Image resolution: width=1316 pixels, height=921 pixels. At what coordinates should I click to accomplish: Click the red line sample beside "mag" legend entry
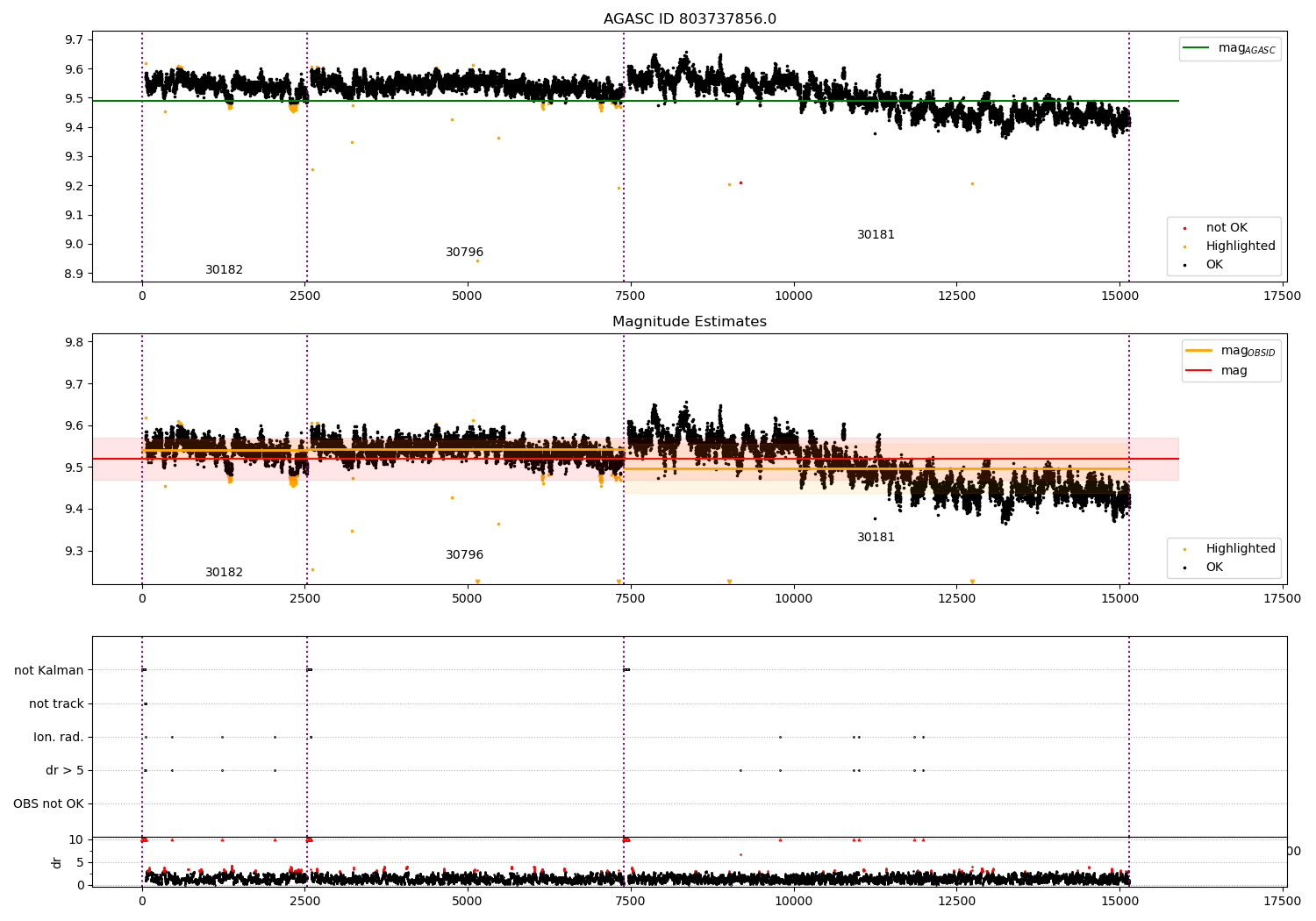tap(1198, 370)
